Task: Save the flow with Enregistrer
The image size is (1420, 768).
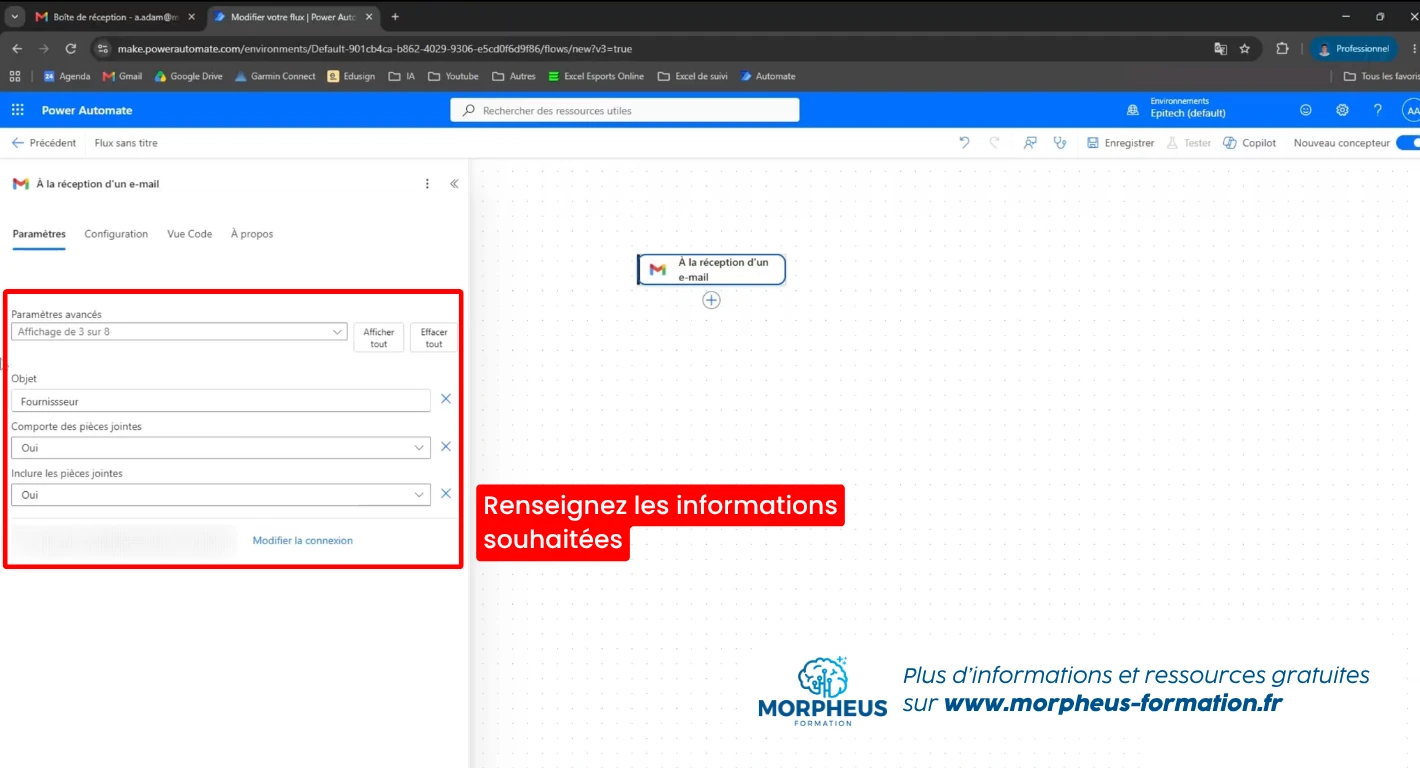Action: point(1121,143)
